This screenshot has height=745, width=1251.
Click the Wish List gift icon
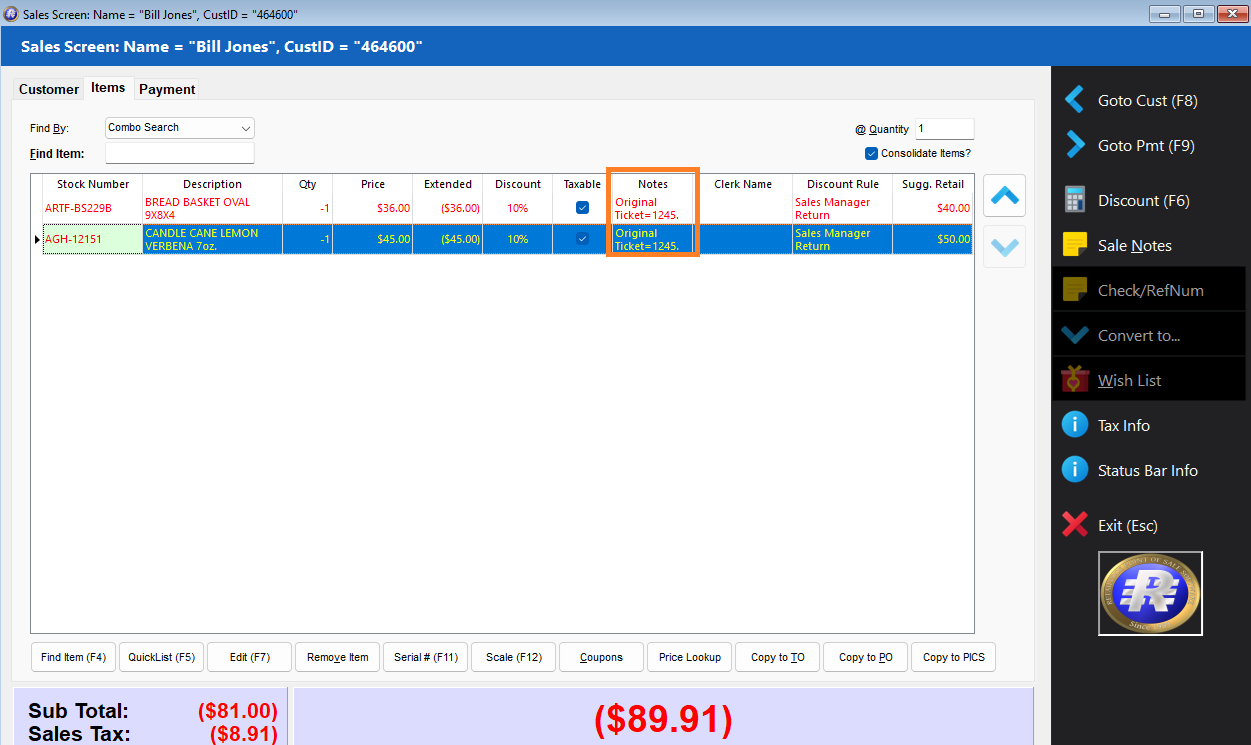click(1075, 380)
